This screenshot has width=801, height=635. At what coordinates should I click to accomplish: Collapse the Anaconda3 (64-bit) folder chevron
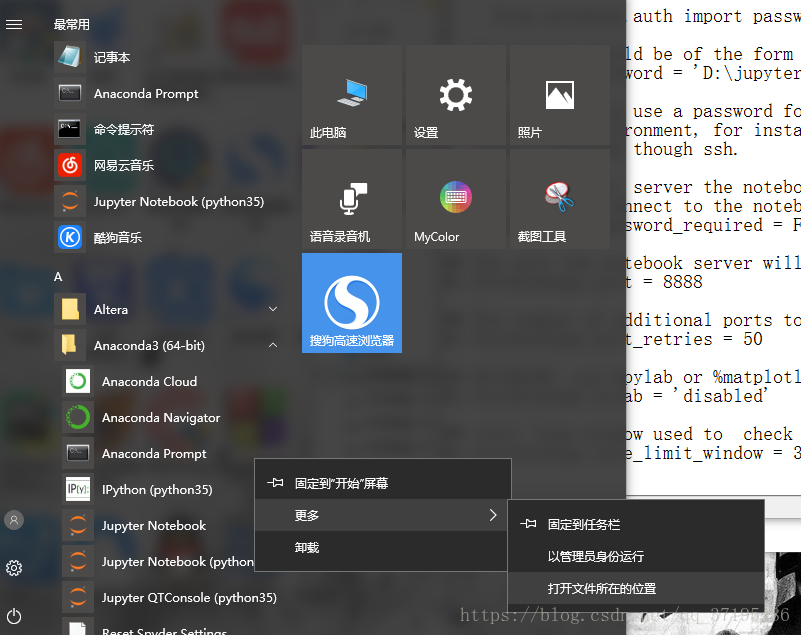click(x=273, y=345)
